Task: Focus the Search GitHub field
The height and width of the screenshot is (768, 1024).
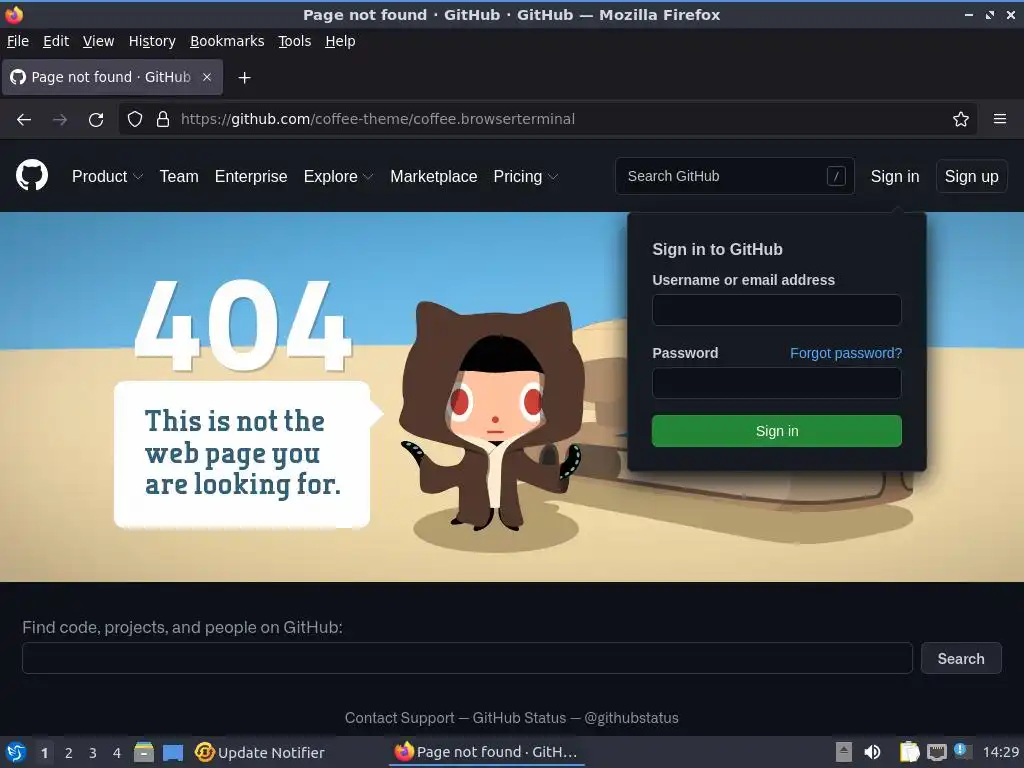Action: (x=735, y=176)
